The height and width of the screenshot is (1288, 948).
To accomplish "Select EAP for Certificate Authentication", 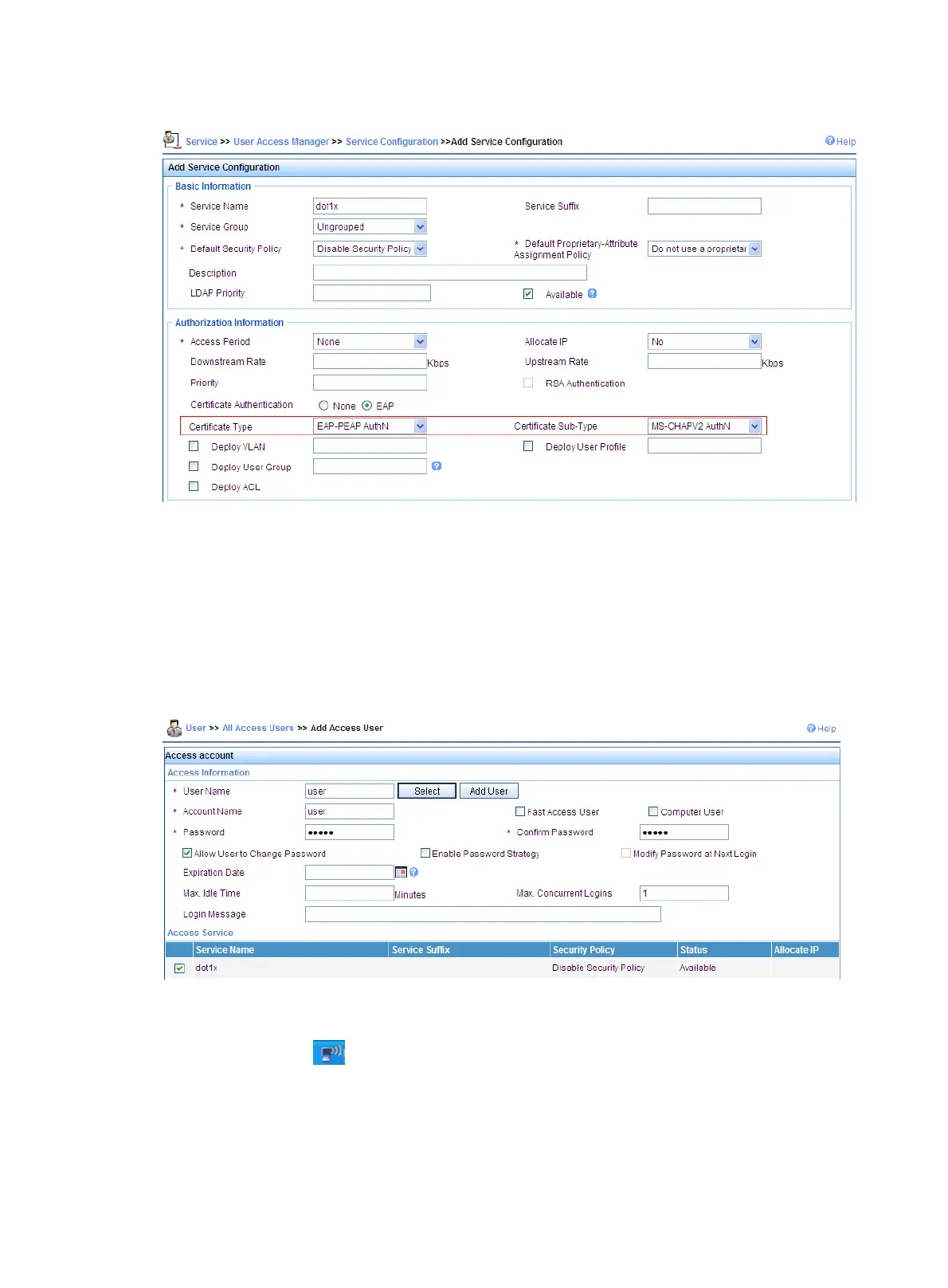I will [x=366, y=405].
